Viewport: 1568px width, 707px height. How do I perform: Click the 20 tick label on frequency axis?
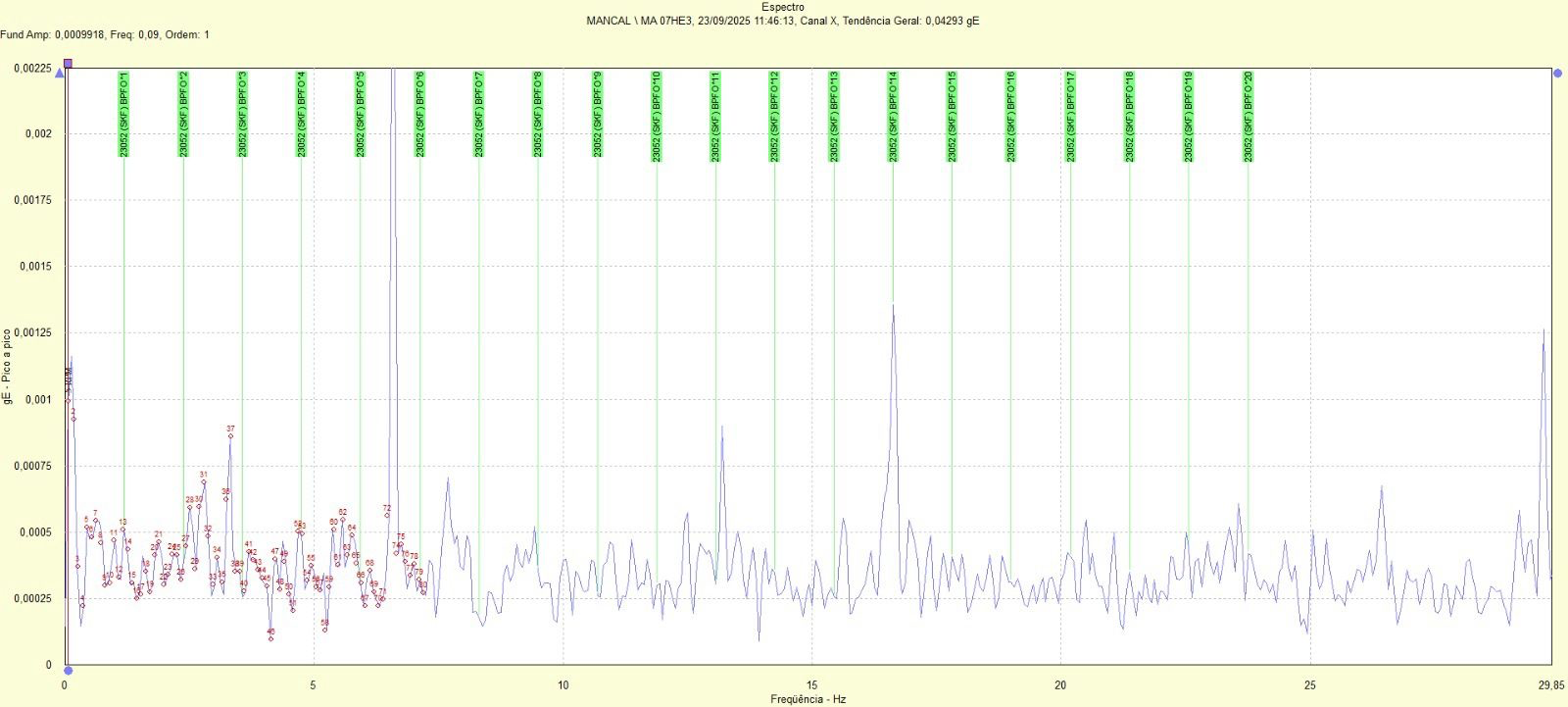1061,685
